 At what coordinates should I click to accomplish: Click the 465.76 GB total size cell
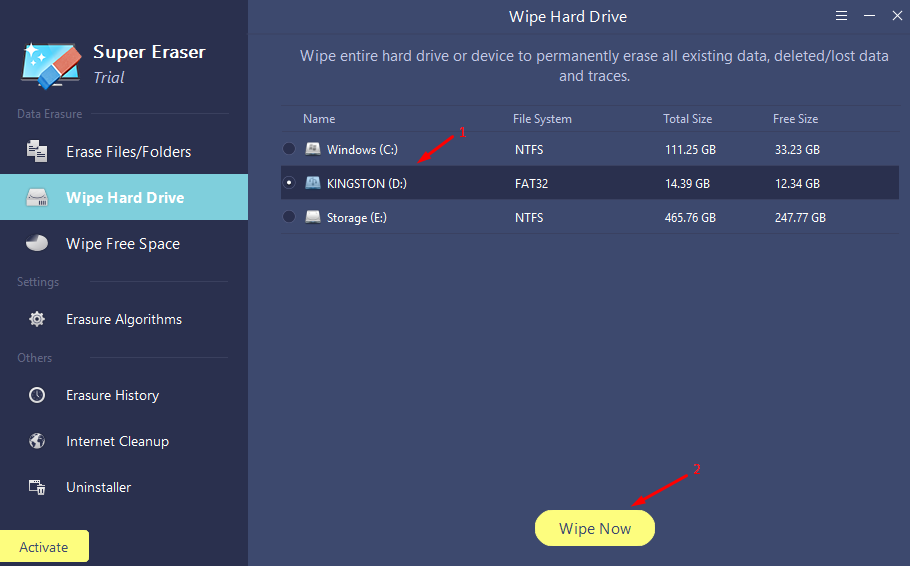coord(690,218)
